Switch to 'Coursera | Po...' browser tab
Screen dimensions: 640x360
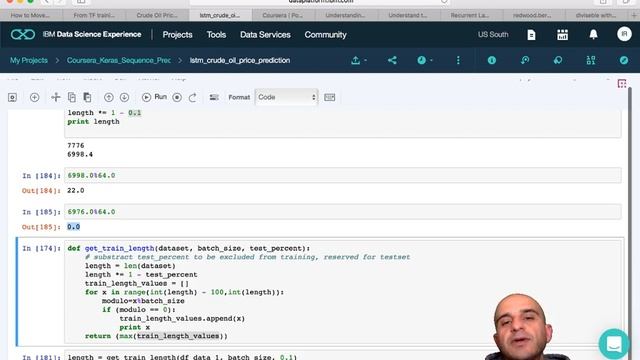pyautogui.click(x=283, y=16)
